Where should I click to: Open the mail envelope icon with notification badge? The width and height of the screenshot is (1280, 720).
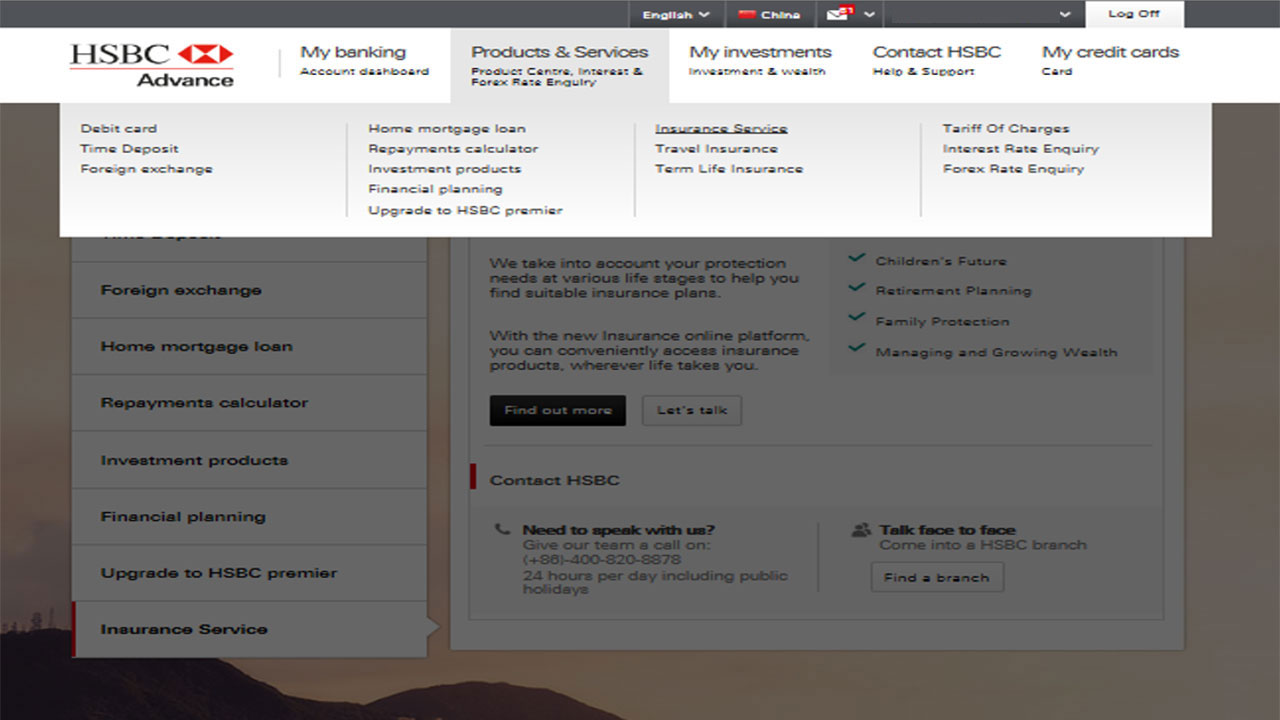tap(840, 13)
